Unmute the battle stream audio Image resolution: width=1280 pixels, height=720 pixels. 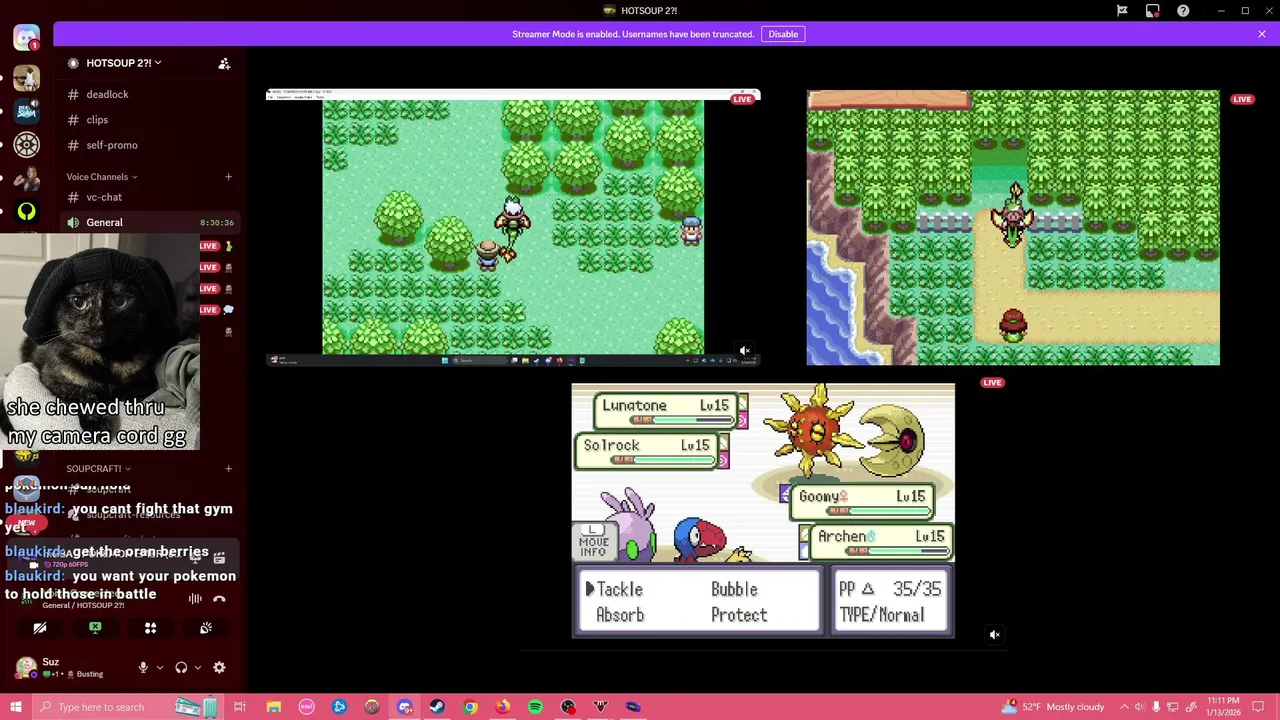(994, 634)
